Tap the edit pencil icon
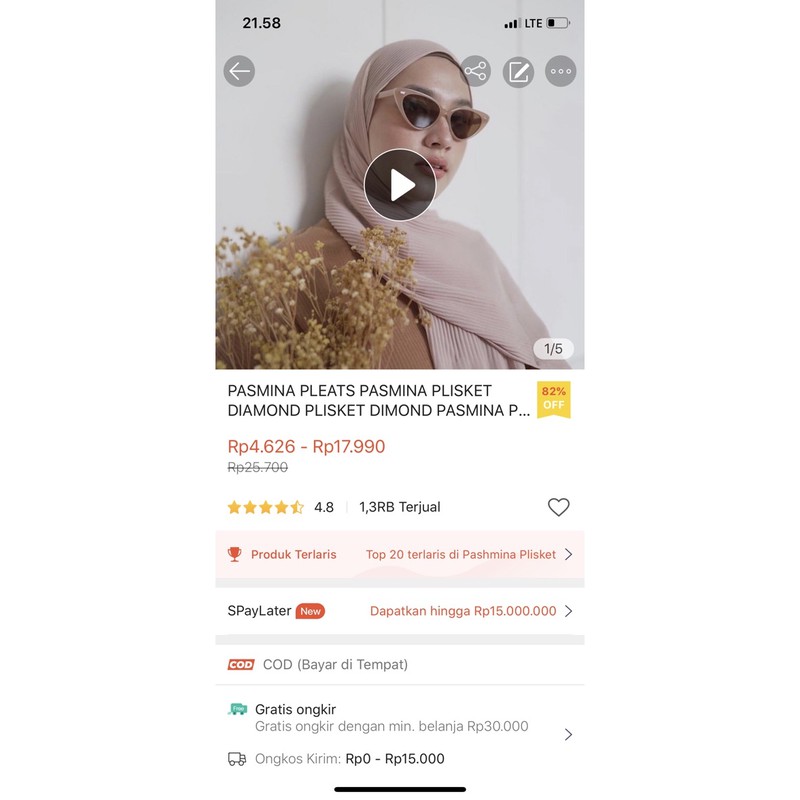The height and width of the screenshot is (800, 800). point(518,71)
